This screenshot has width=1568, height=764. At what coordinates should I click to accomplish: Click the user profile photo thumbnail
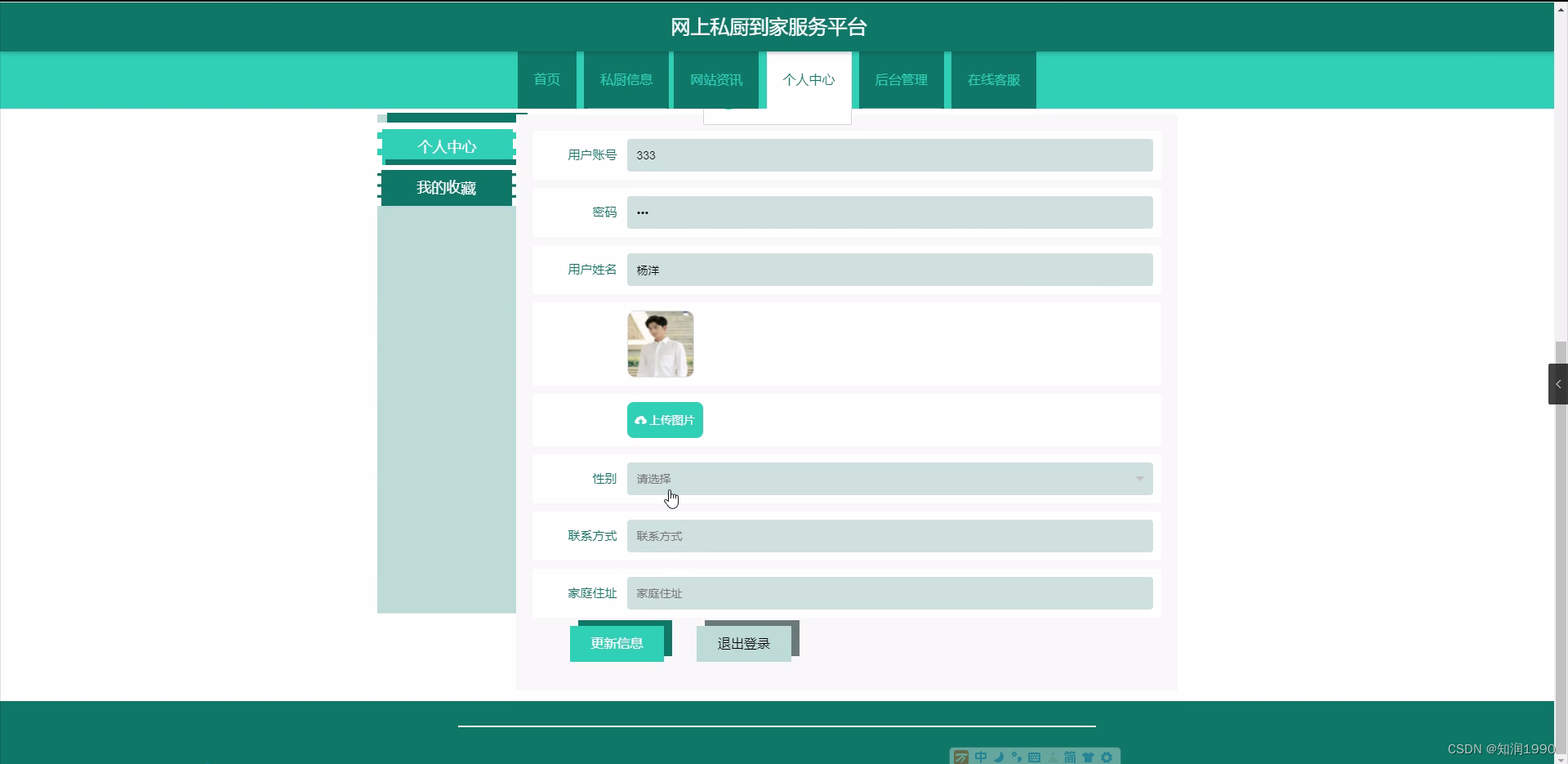(x=660, y=343)
